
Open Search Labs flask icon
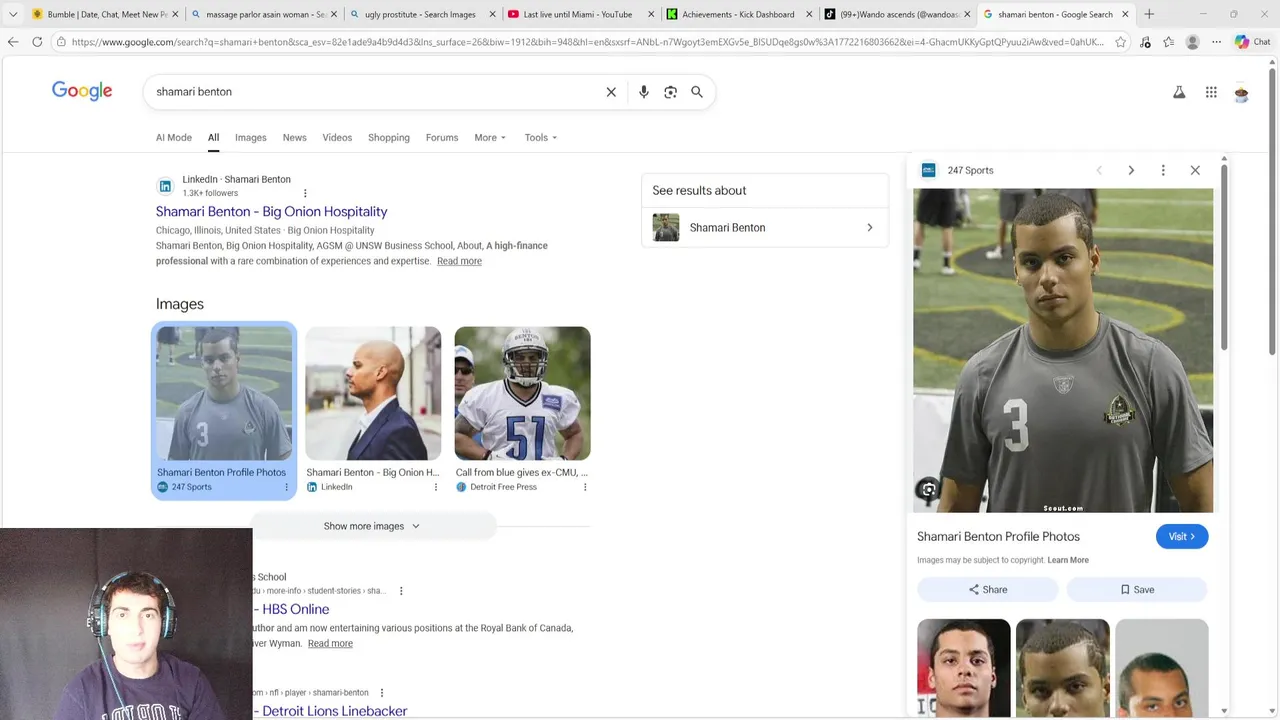1179,92
